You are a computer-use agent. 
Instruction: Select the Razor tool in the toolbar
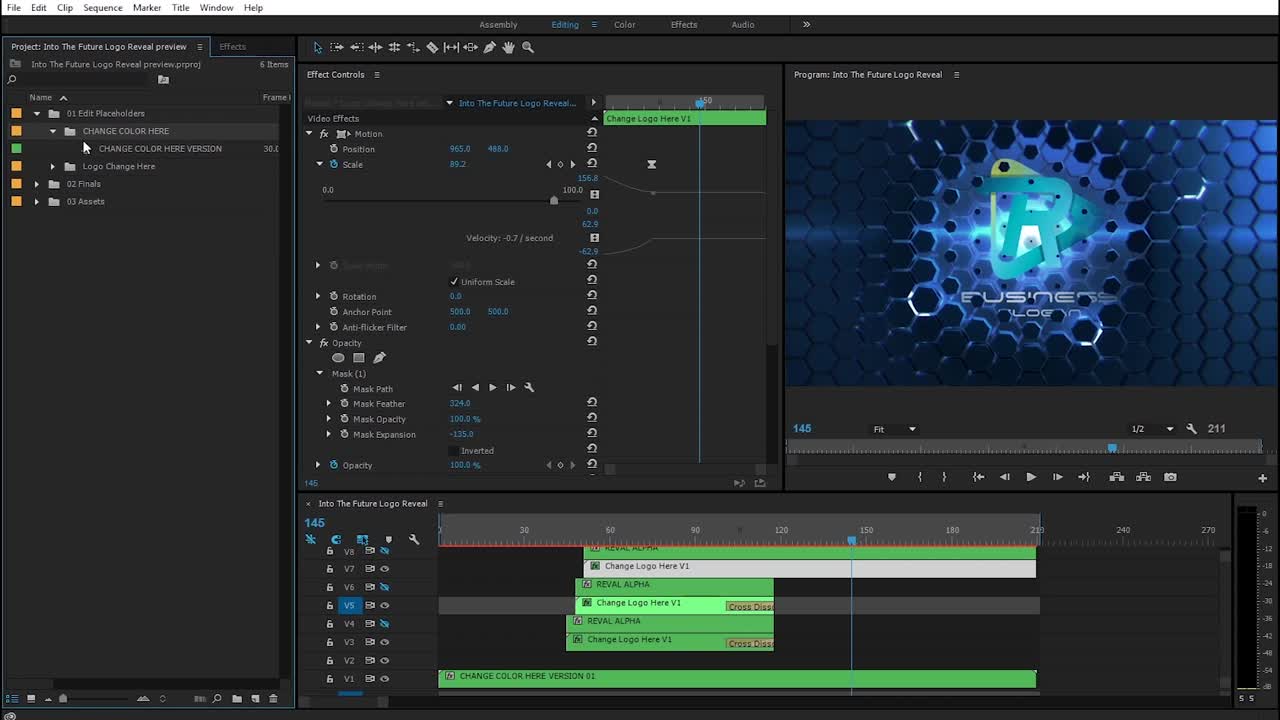432,47
